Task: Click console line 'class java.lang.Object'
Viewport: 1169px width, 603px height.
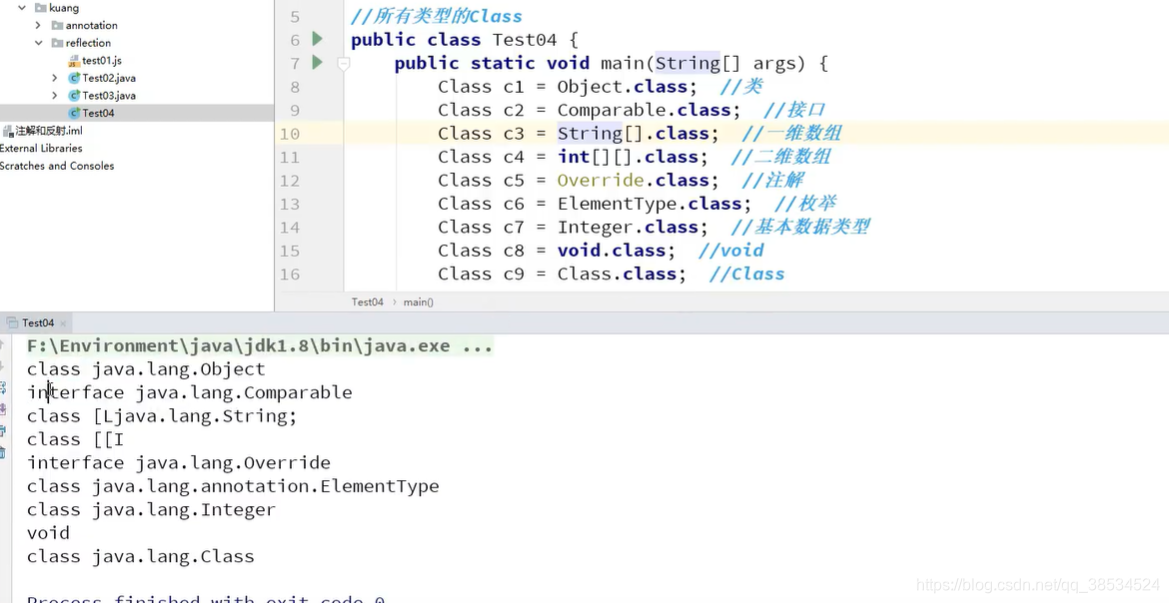Action: coord(146,370)
